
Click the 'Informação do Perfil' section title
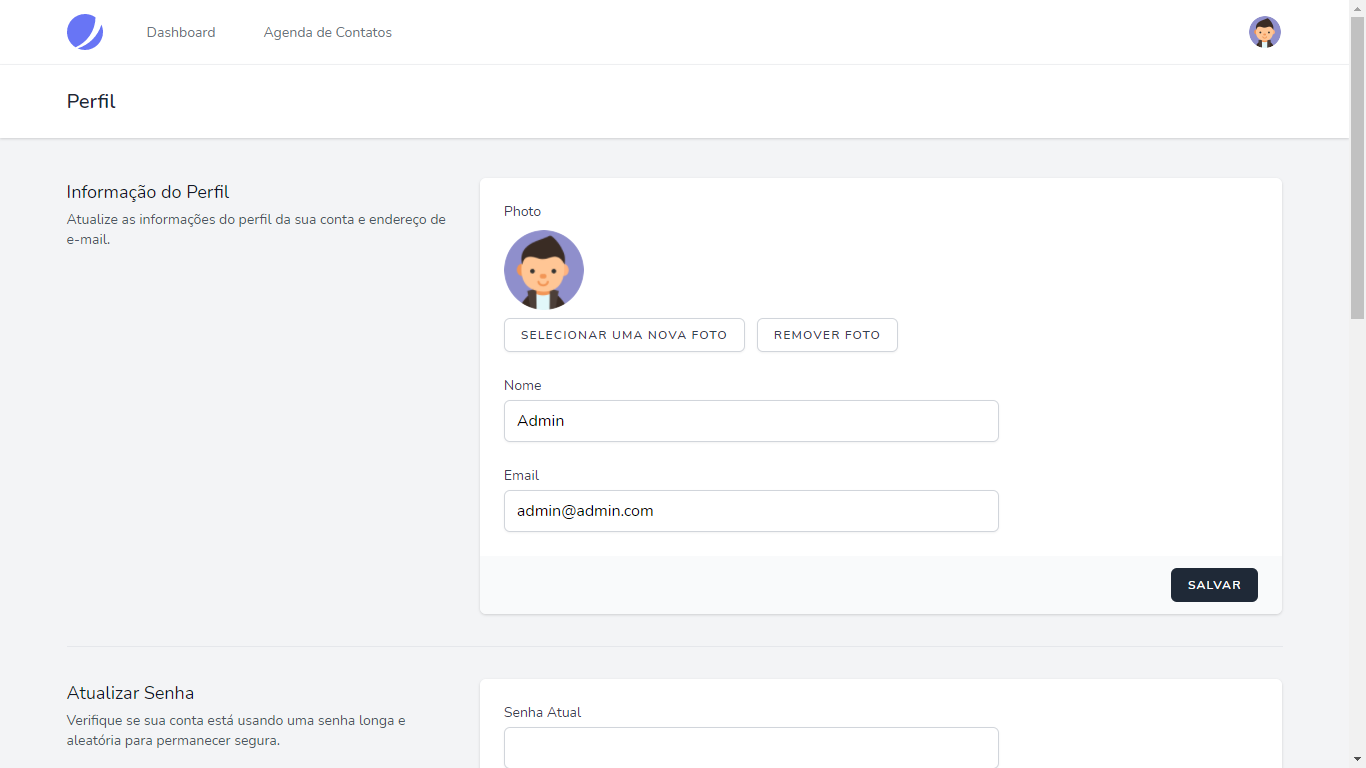point(148,192)
